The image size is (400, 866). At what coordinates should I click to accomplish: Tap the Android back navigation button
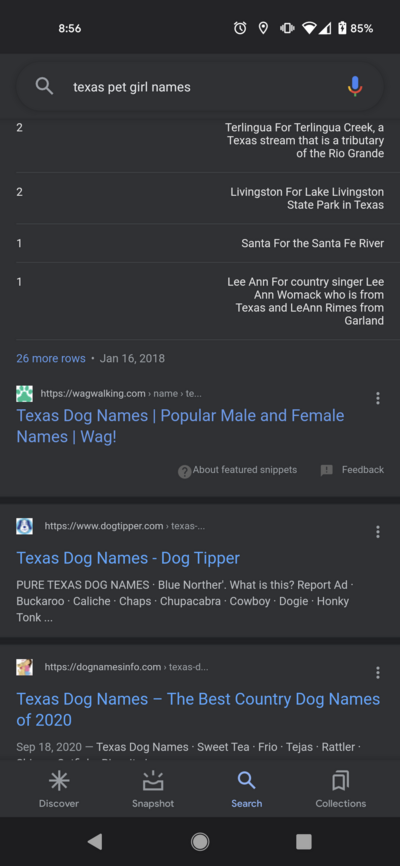[x=95, y=841]
